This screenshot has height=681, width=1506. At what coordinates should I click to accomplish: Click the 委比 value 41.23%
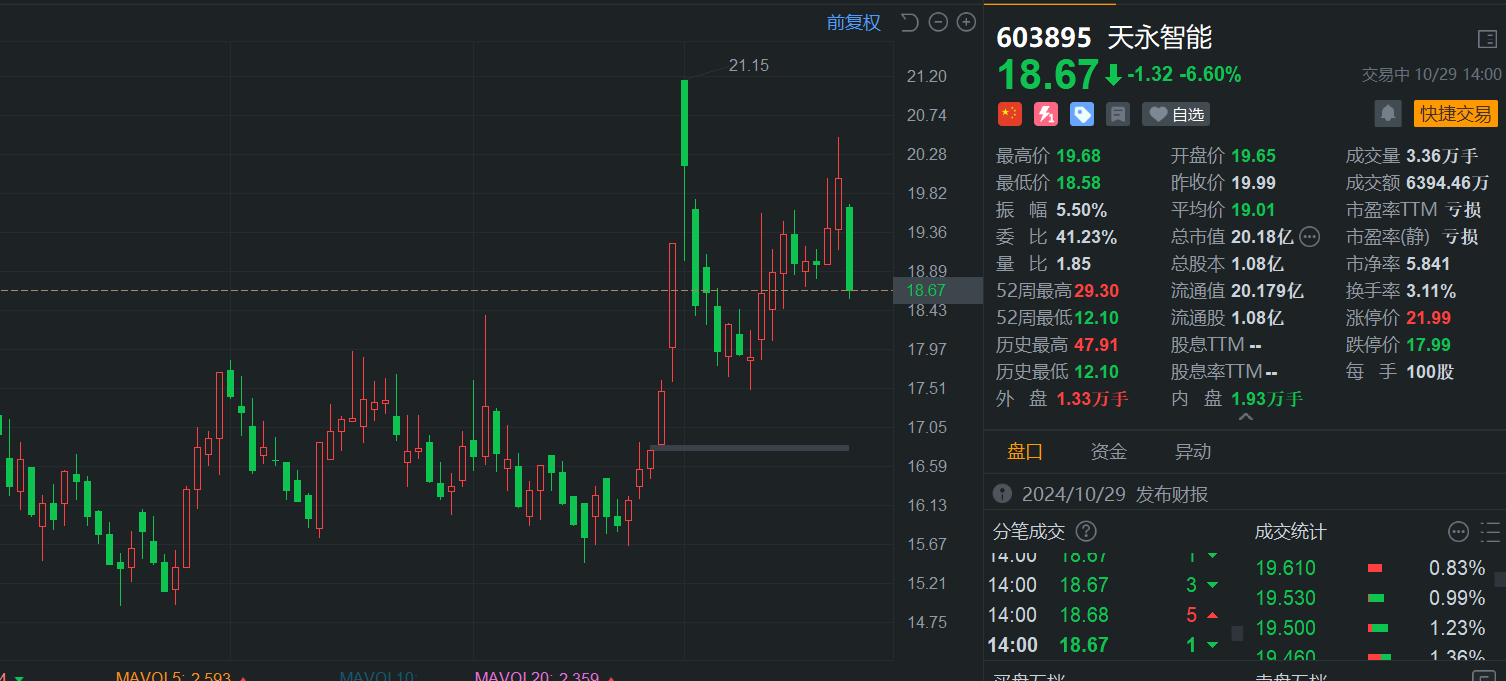click(x=1087, y=237)
